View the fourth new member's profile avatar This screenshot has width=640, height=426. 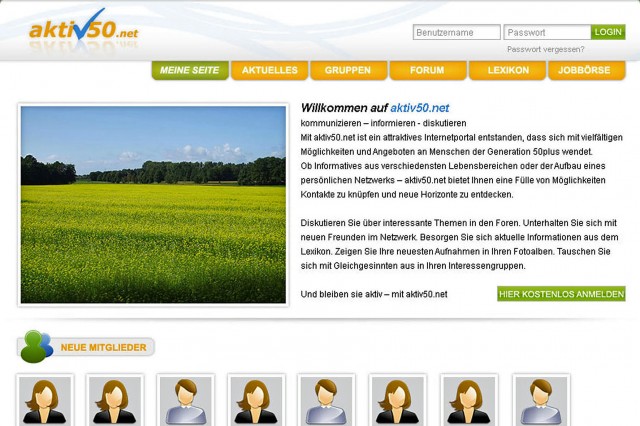click(257, 401)
